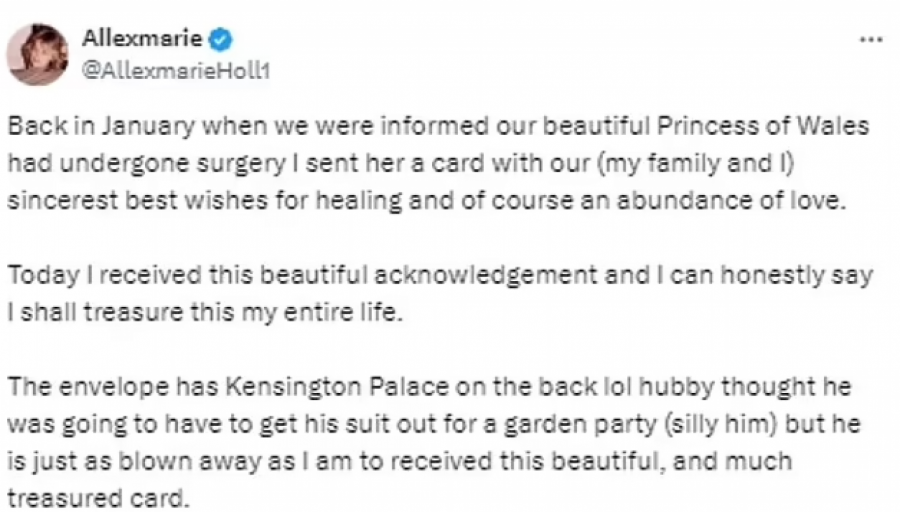Viewport: 900px width, 512px height.
Task: Open the @AllexmarieHoll1 handle link
Action: coord(175,71)
